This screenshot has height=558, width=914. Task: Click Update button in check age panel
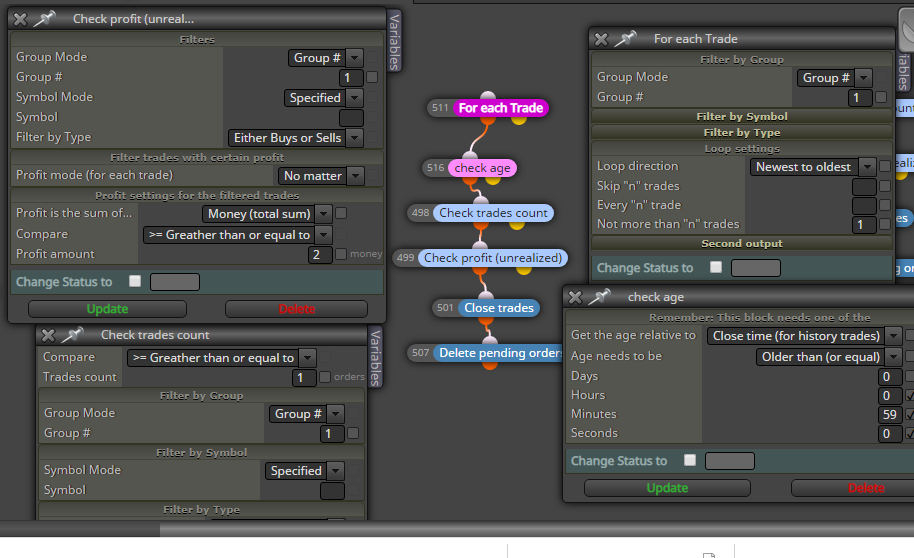click(667, 488)
